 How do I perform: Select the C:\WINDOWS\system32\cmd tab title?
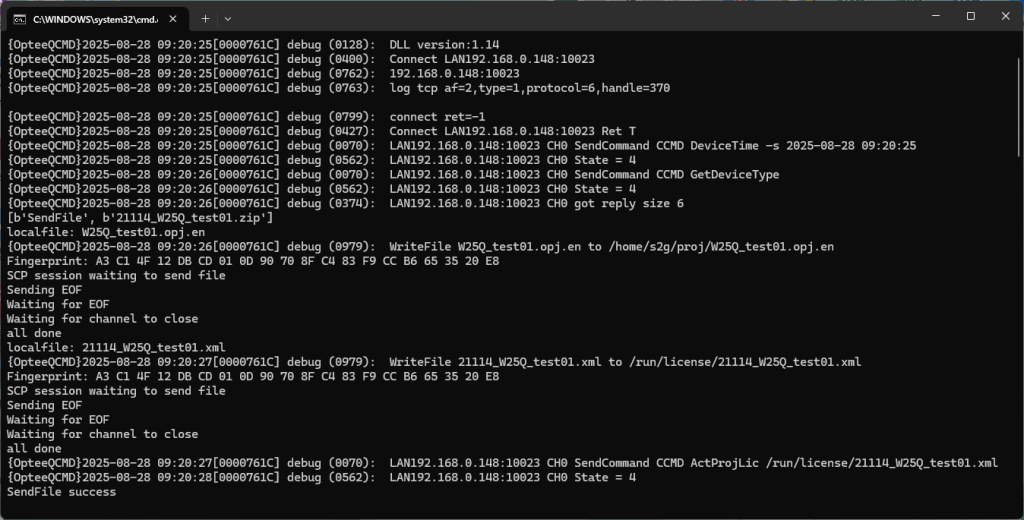pyautogui.click(x=95, y=20)
